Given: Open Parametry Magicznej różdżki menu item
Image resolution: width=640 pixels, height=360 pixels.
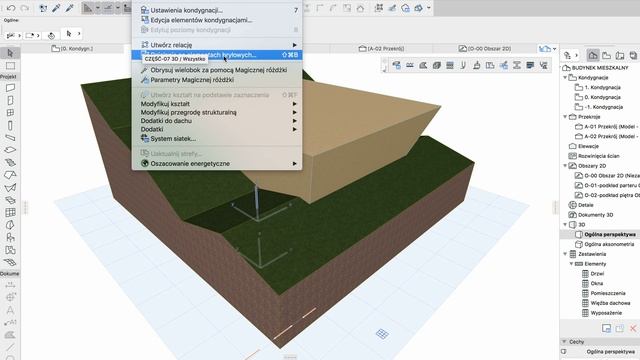Looking at the screenshot, I should click(217, 80).
